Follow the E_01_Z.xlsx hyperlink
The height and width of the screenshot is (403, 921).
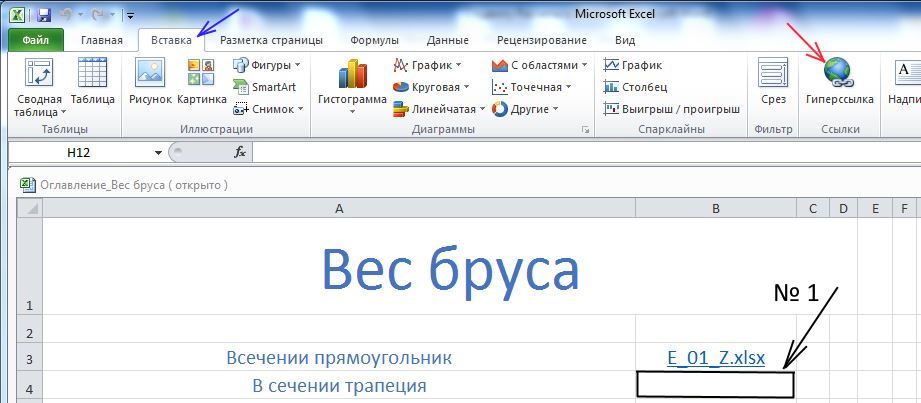coord(715,358)
